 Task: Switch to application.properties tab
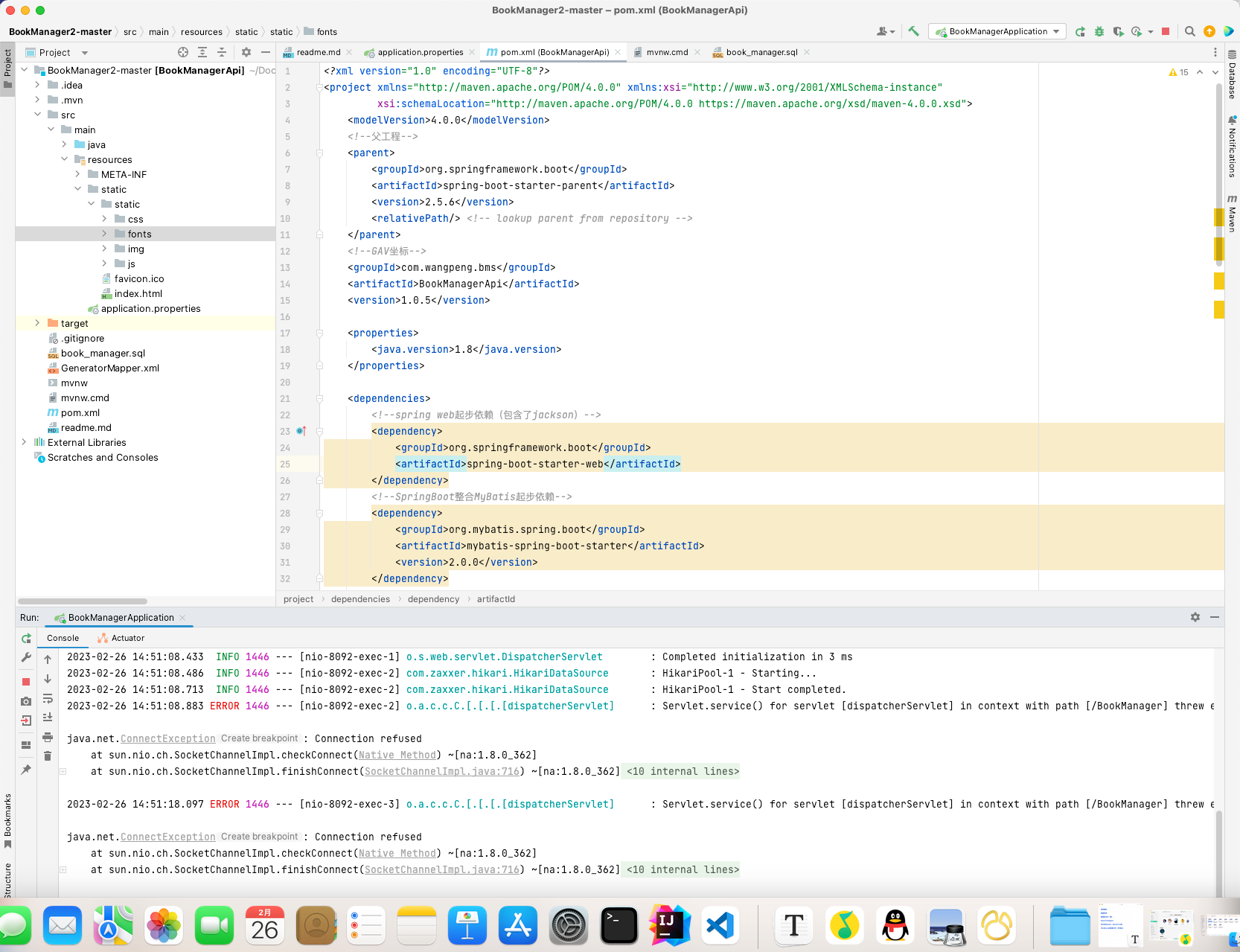[x=420, y=52]
